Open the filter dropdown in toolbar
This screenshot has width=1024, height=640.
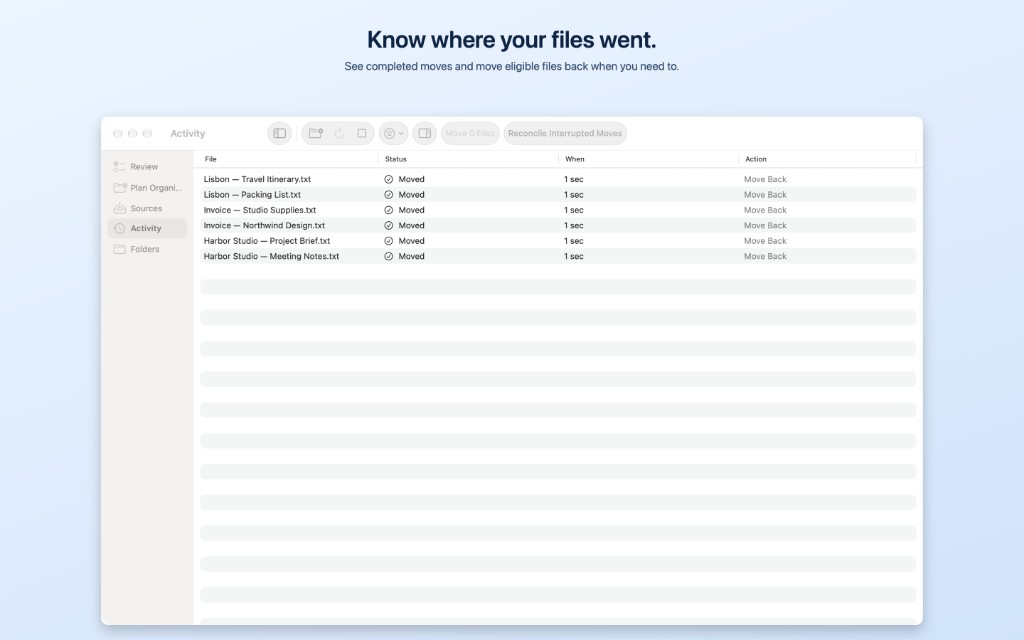[x=393, y=133]
